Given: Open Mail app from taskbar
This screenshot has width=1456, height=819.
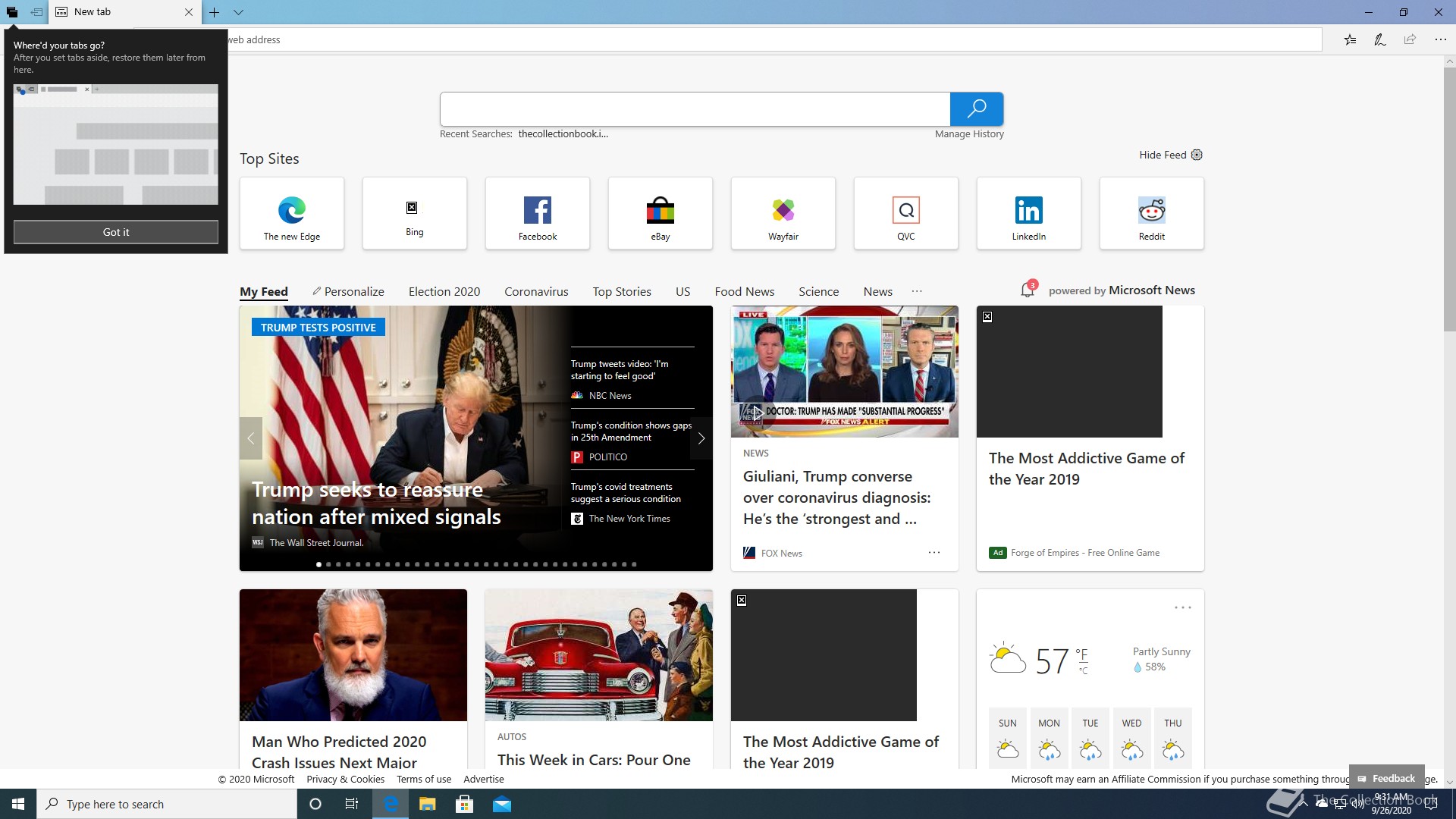Looking at the screenshot, I should 501,804.
